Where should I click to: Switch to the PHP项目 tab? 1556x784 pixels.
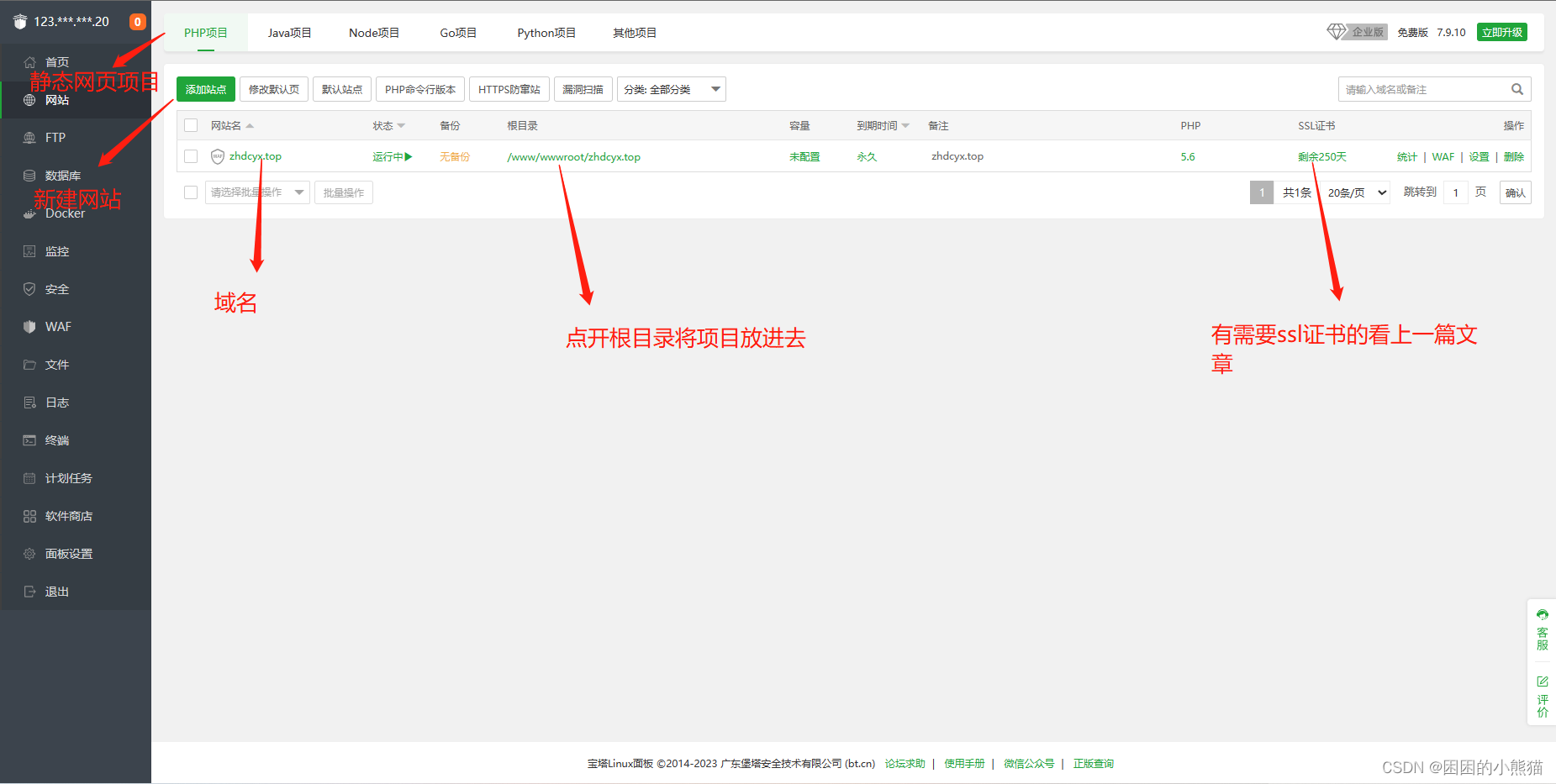point(206,33)
